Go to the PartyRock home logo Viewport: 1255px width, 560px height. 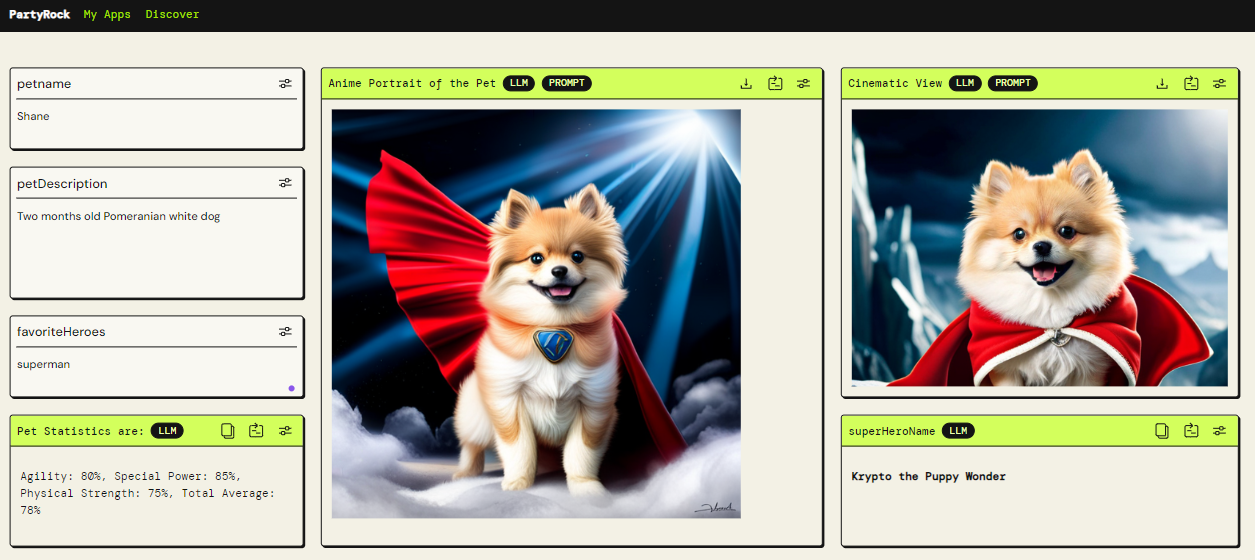[x=40, y=15]
